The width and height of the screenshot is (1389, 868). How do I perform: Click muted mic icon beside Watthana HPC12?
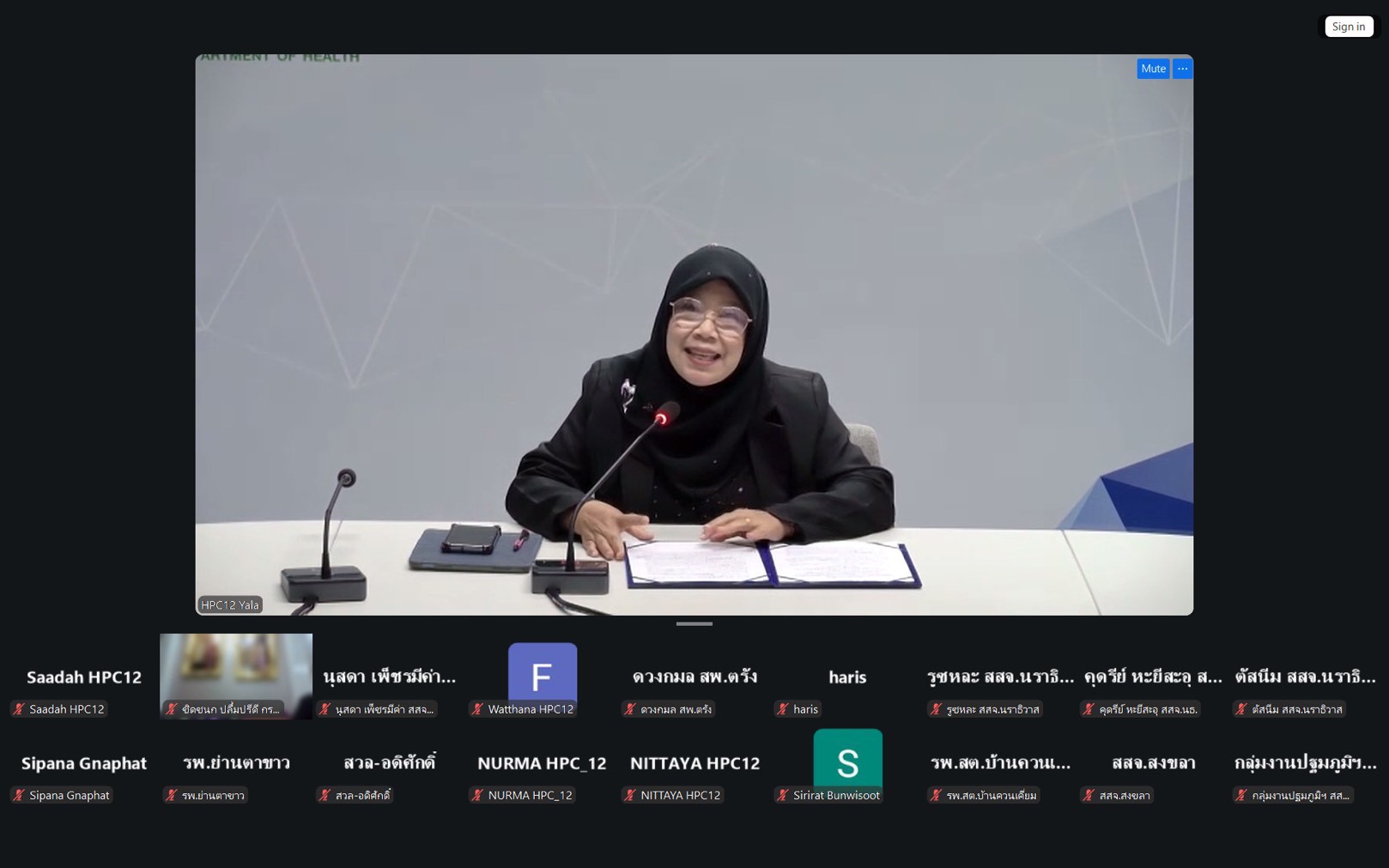pyautogui.click(x=477, y=709)
